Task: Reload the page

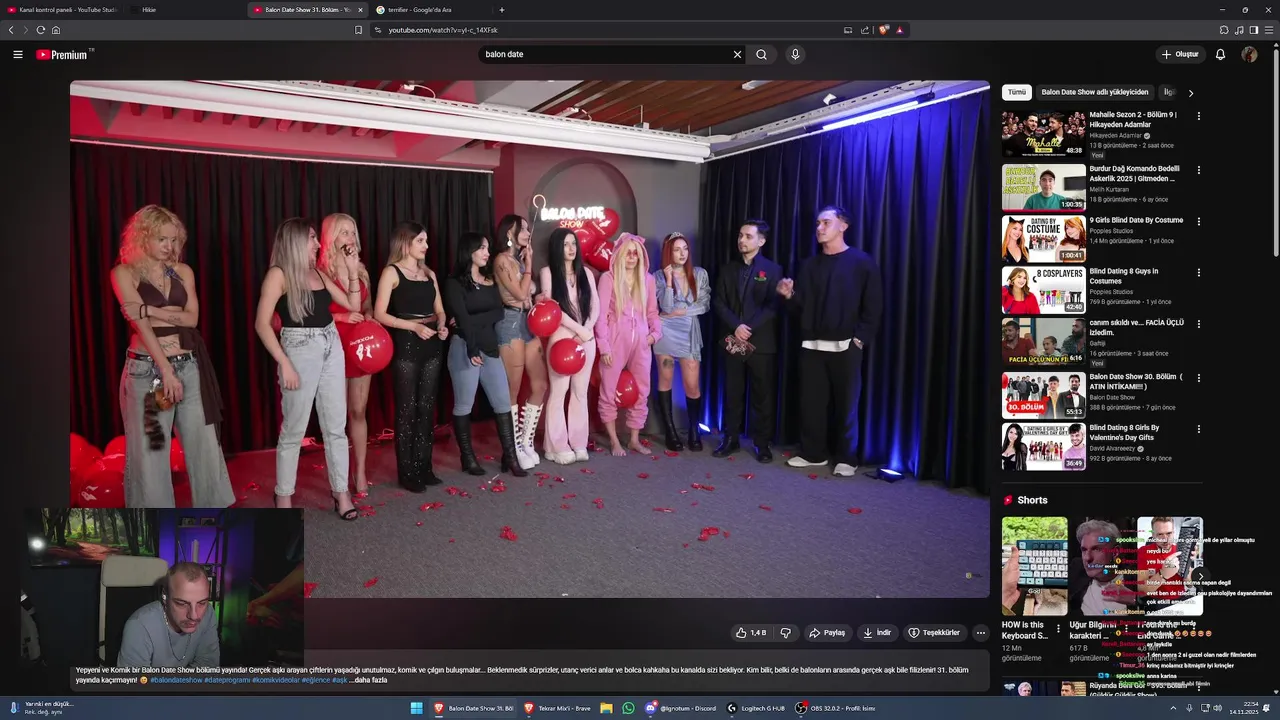Action: pyautogui.click(x=40, y=30)
